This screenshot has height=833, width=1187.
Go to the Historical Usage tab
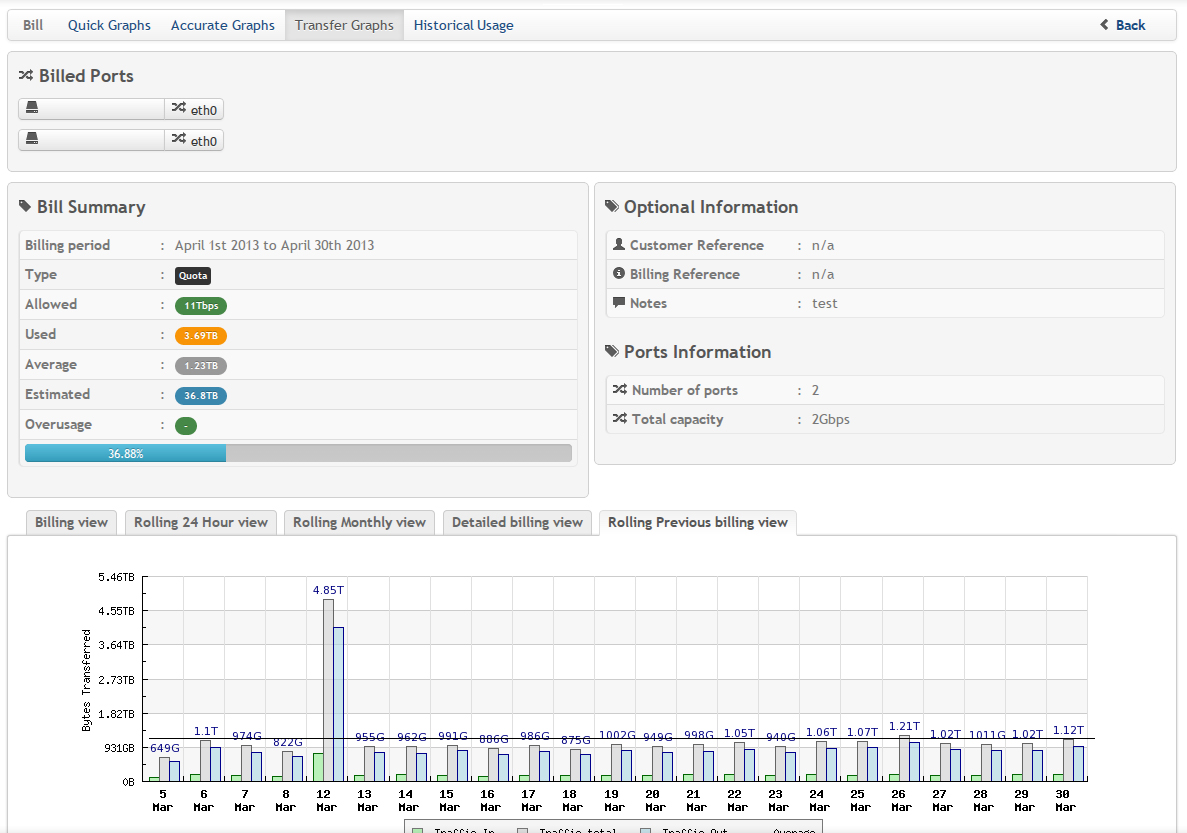coord(463,25)
